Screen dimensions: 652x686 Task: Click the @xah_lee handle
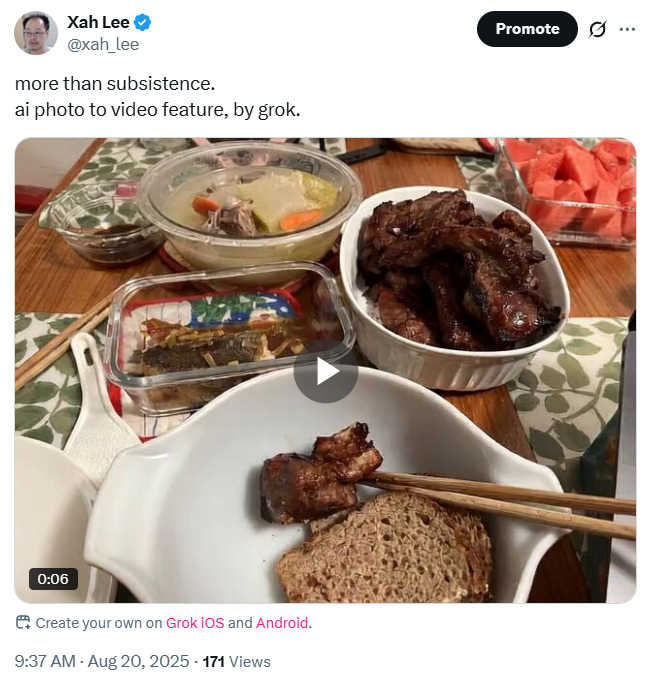102,44
